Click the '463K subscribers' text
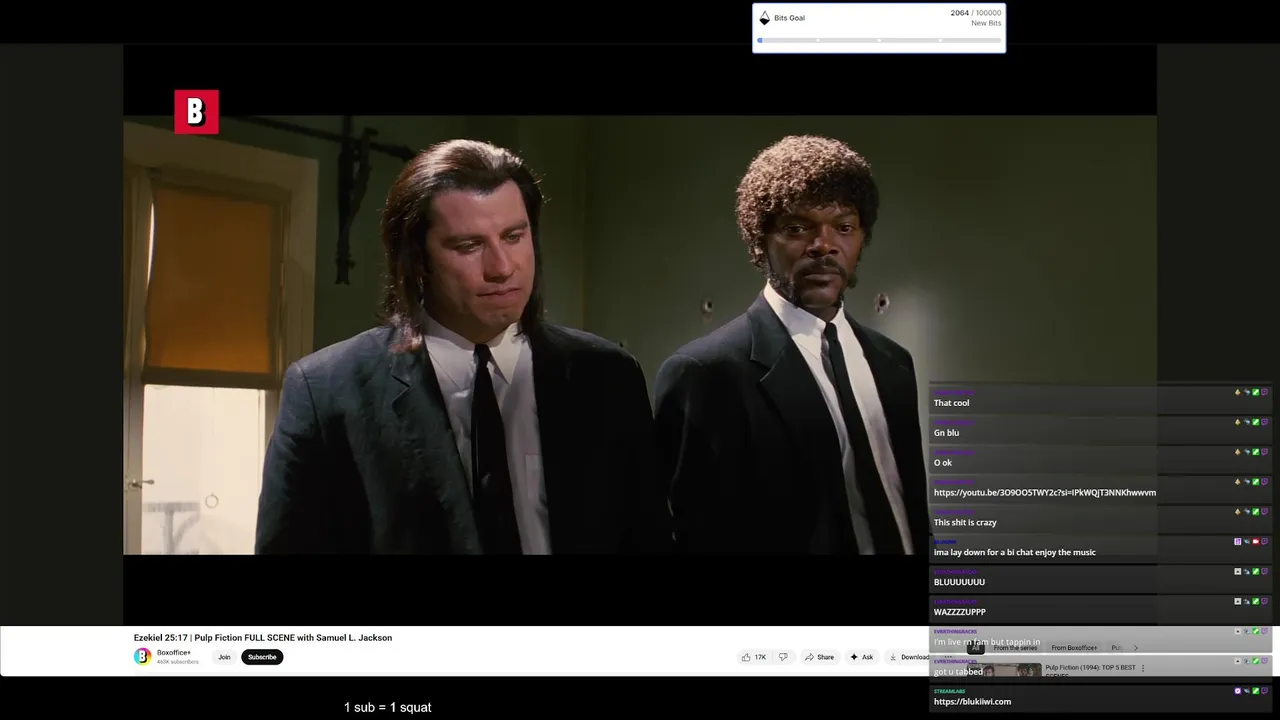 tap(177, 662)
